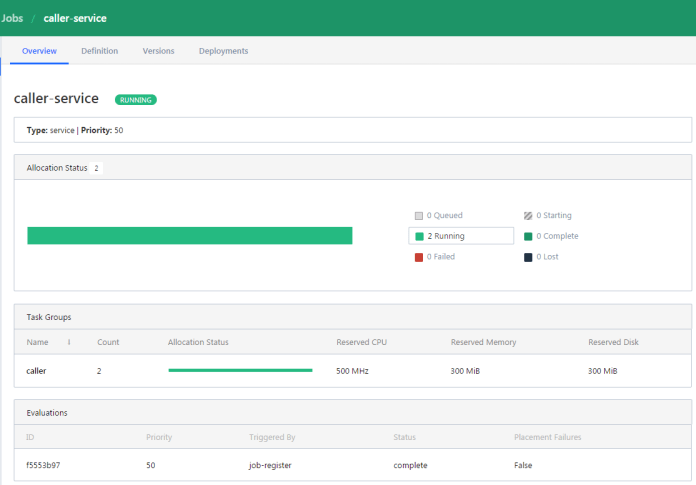This screenshot has height=485, width=696.
Task: Click the striped Starting legend square
Action: [528, 215]
